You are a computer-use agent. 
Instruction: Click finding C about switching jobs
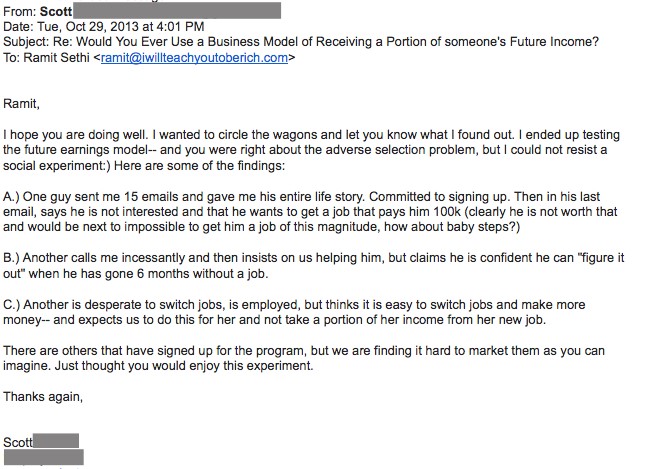[294, 312]
